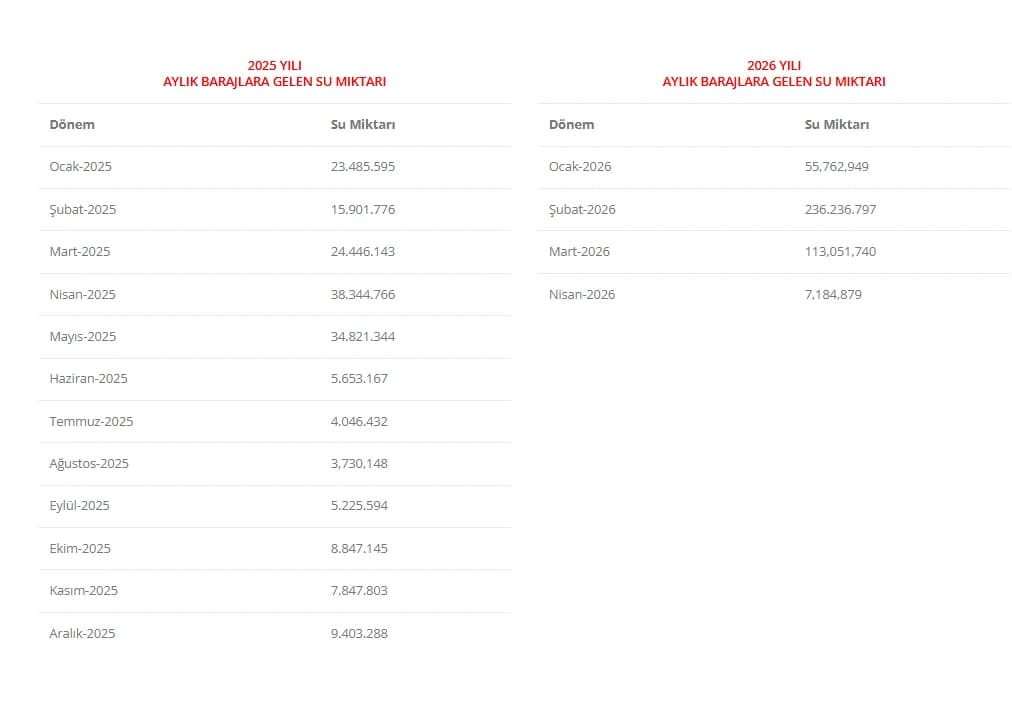Click the Şubat-2025 value 15.901.776
1012x701 pixels.
coord(363,209)
